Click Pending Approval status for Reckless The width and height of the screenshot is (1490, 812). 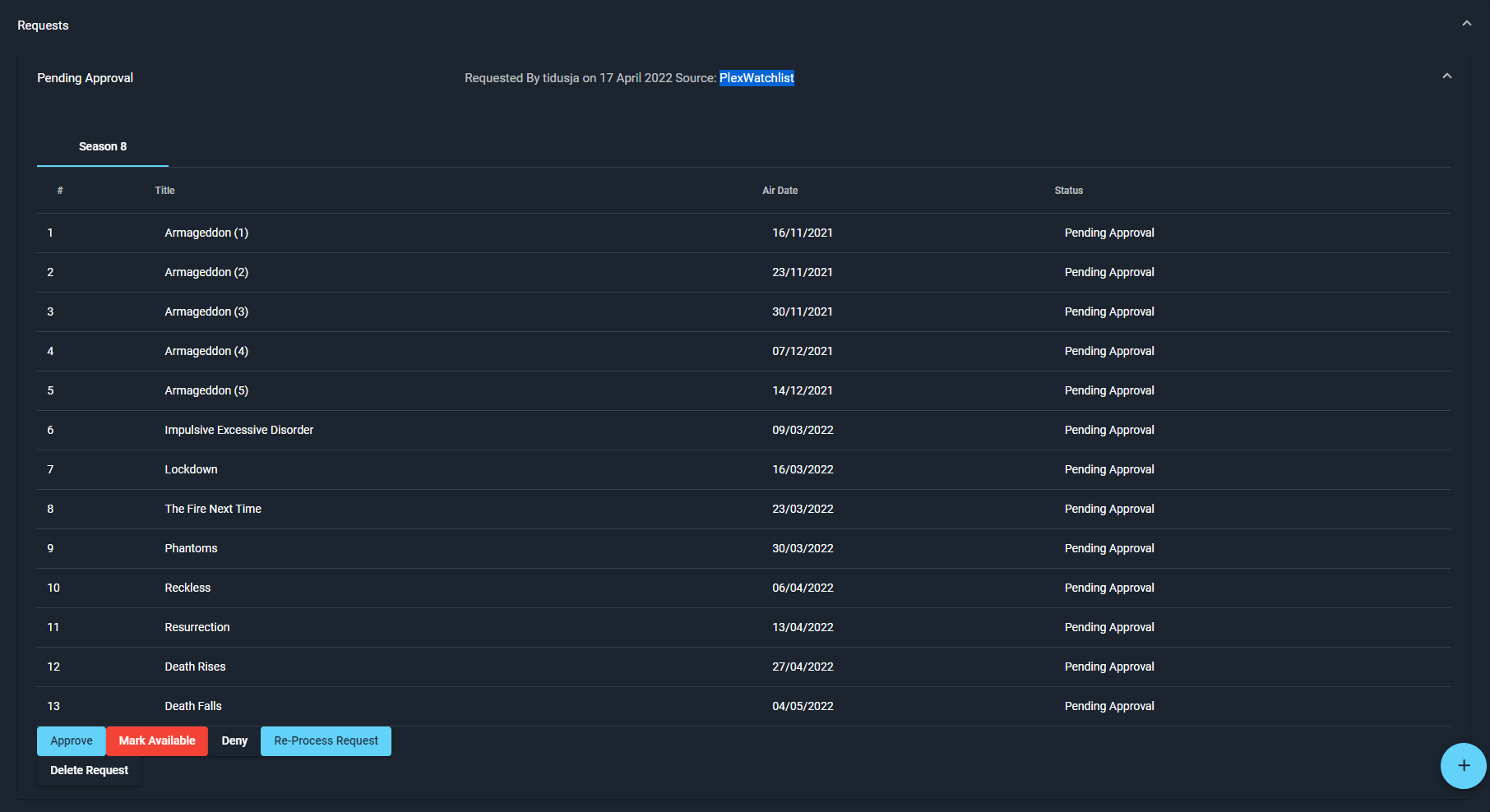pos(1109,588)
